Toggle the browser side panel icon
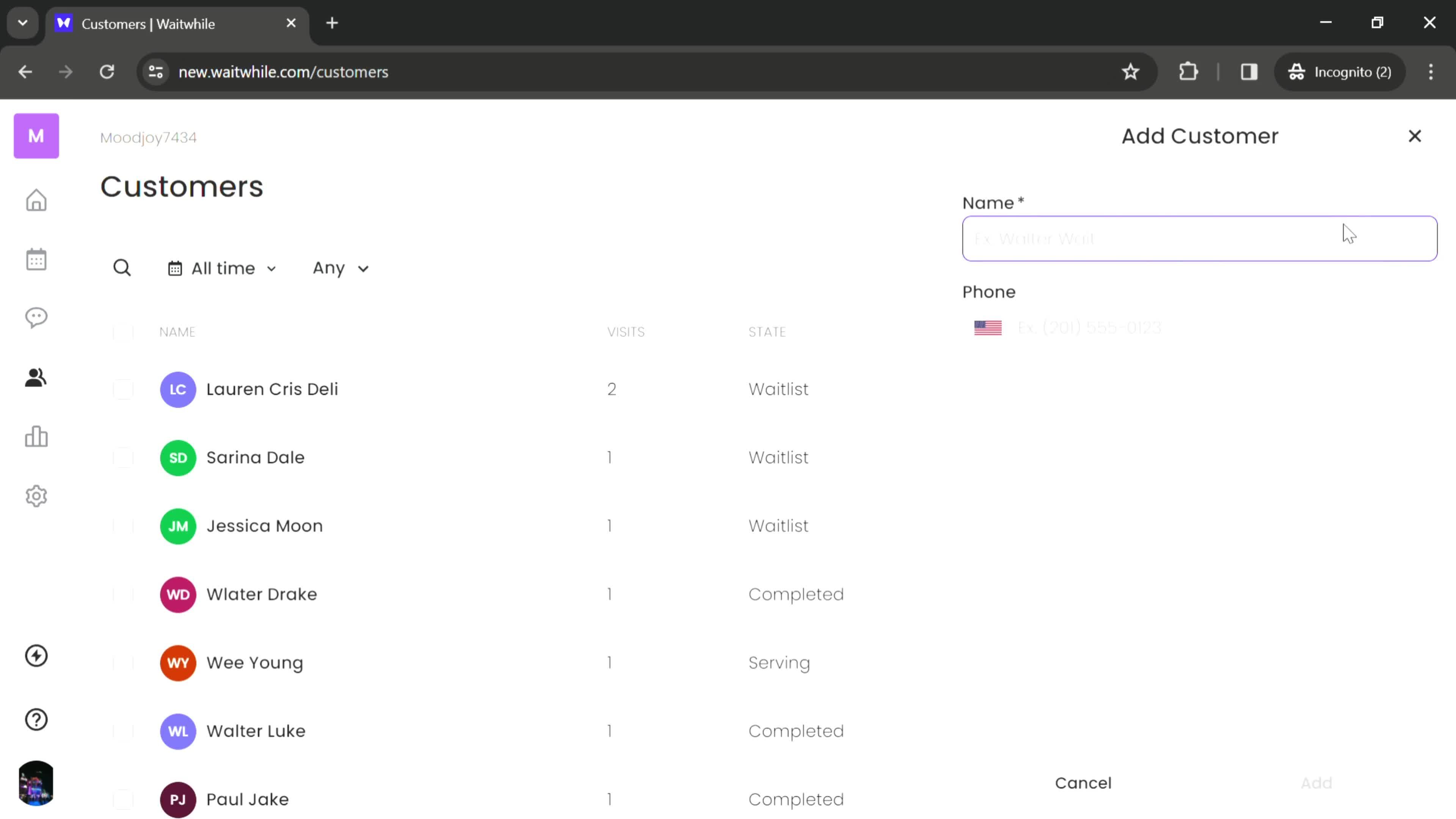This screenshot has width=1456, height=819. tap(1249, 72)
